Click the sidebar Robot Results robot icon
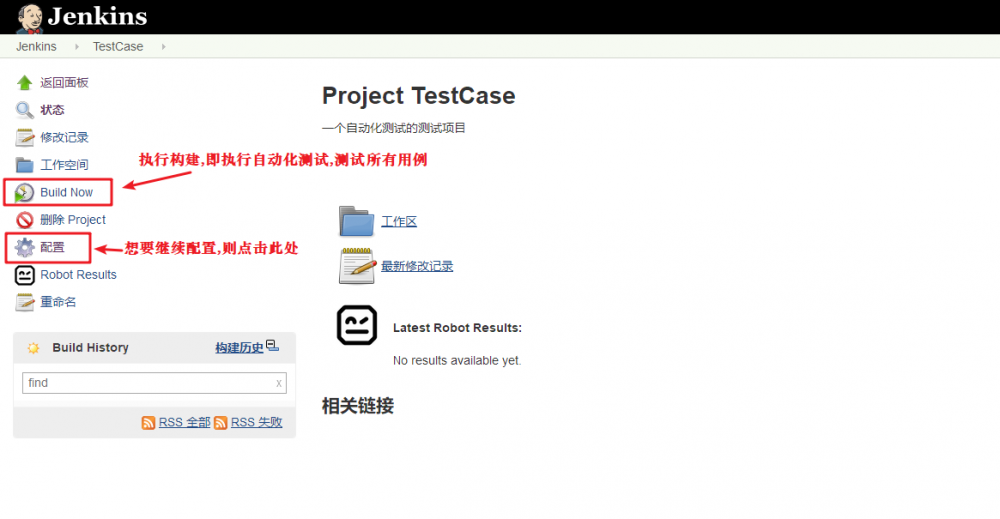The width and height of the screenshot is (1000, 519). 24,275
